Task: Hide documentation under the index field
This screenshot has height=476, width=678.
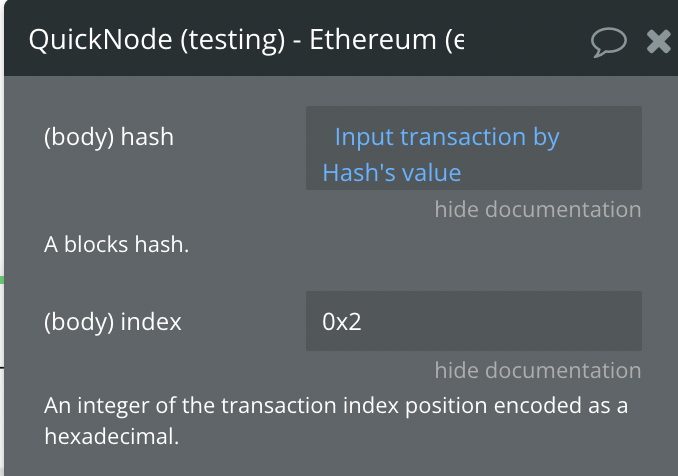Action: click(538, 371)
